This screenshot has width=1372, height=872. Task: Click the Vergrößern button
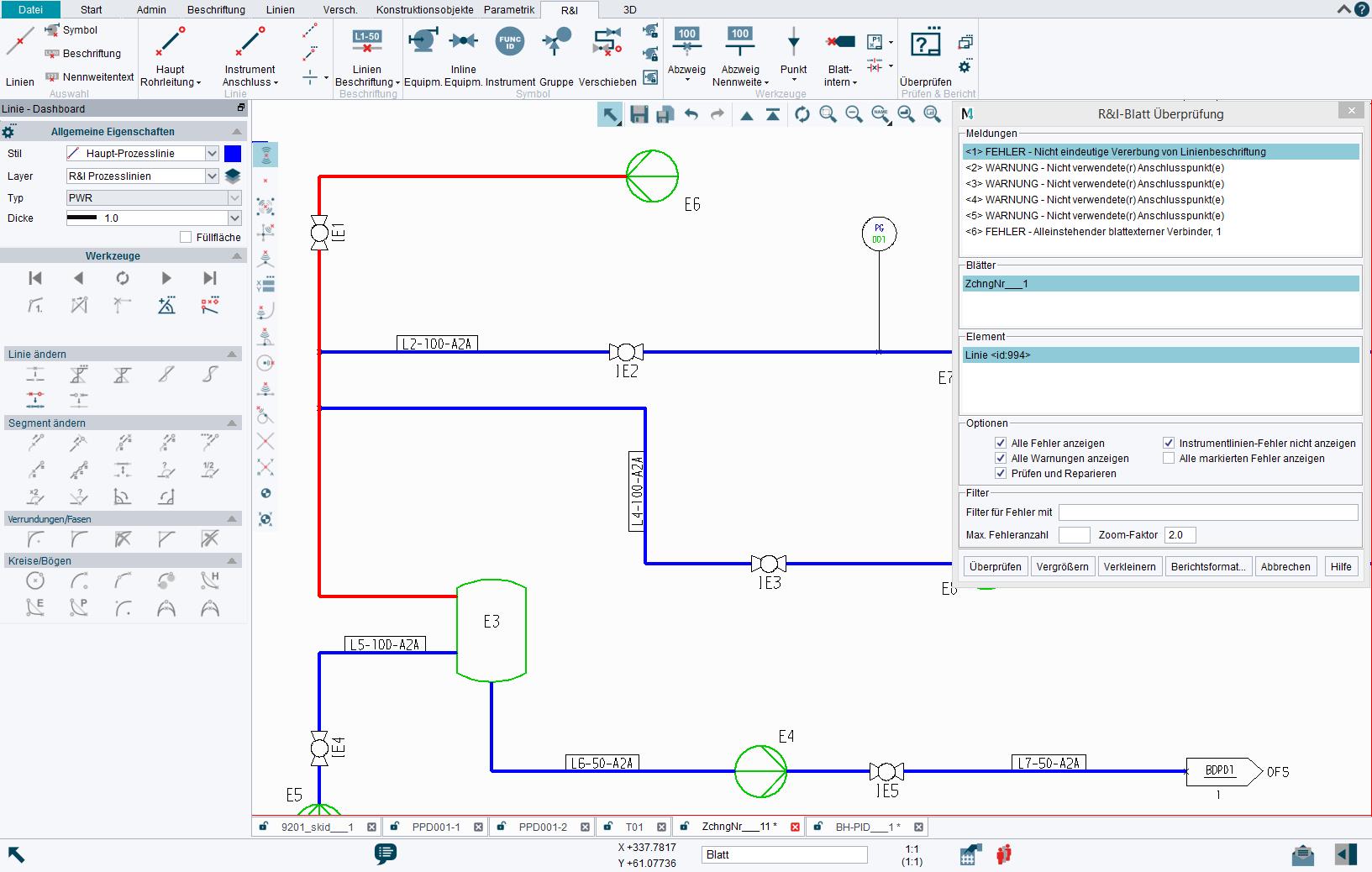(x=1063, y=566)
